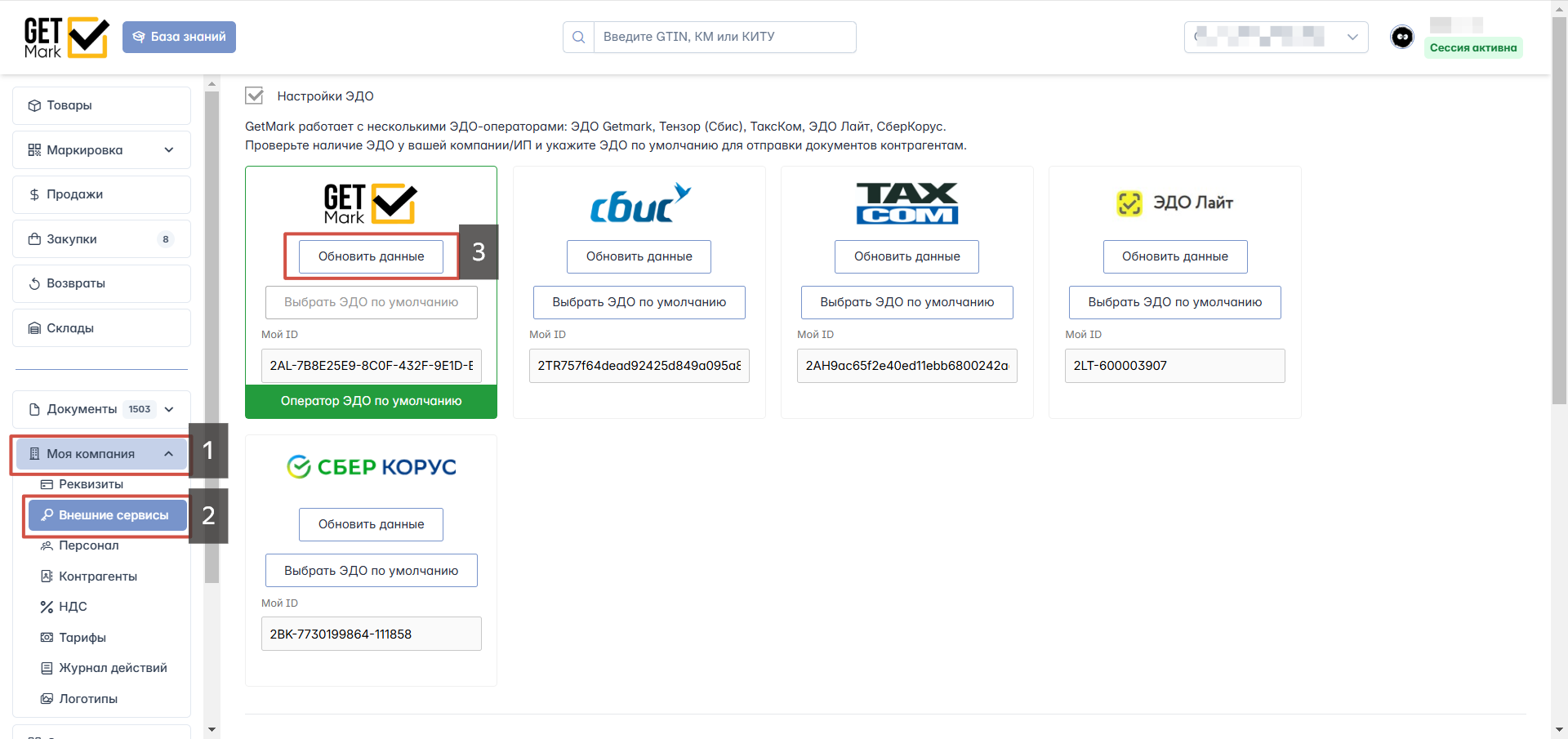Click the Маркировка QR icon
Viewport: 1568px width, 739px height.
[x=34, y=150]
